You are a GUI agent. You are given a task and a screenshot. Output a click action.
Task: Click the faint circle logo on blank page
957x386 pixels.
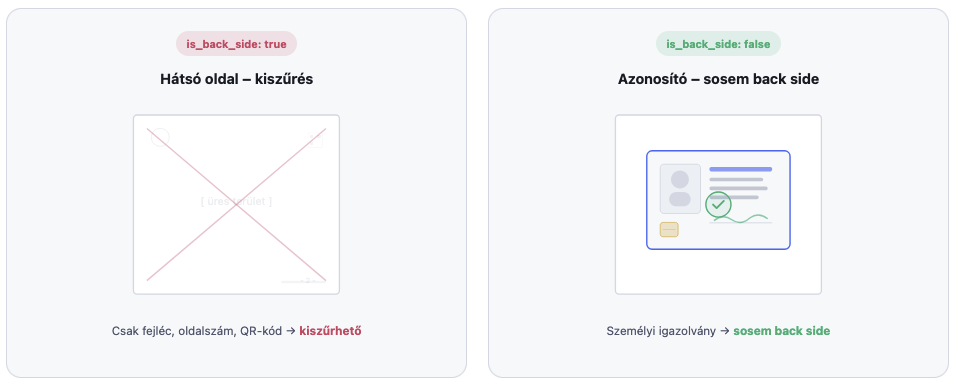pyautogui.click(x=160, y=137)
